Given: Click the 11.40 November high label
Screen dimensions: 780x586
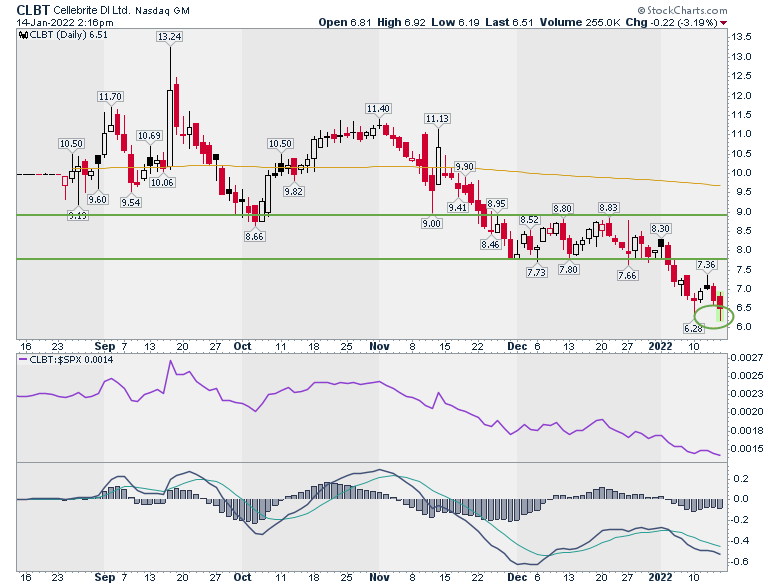Looking at the screenshot, I should click(x=378, y=108).
